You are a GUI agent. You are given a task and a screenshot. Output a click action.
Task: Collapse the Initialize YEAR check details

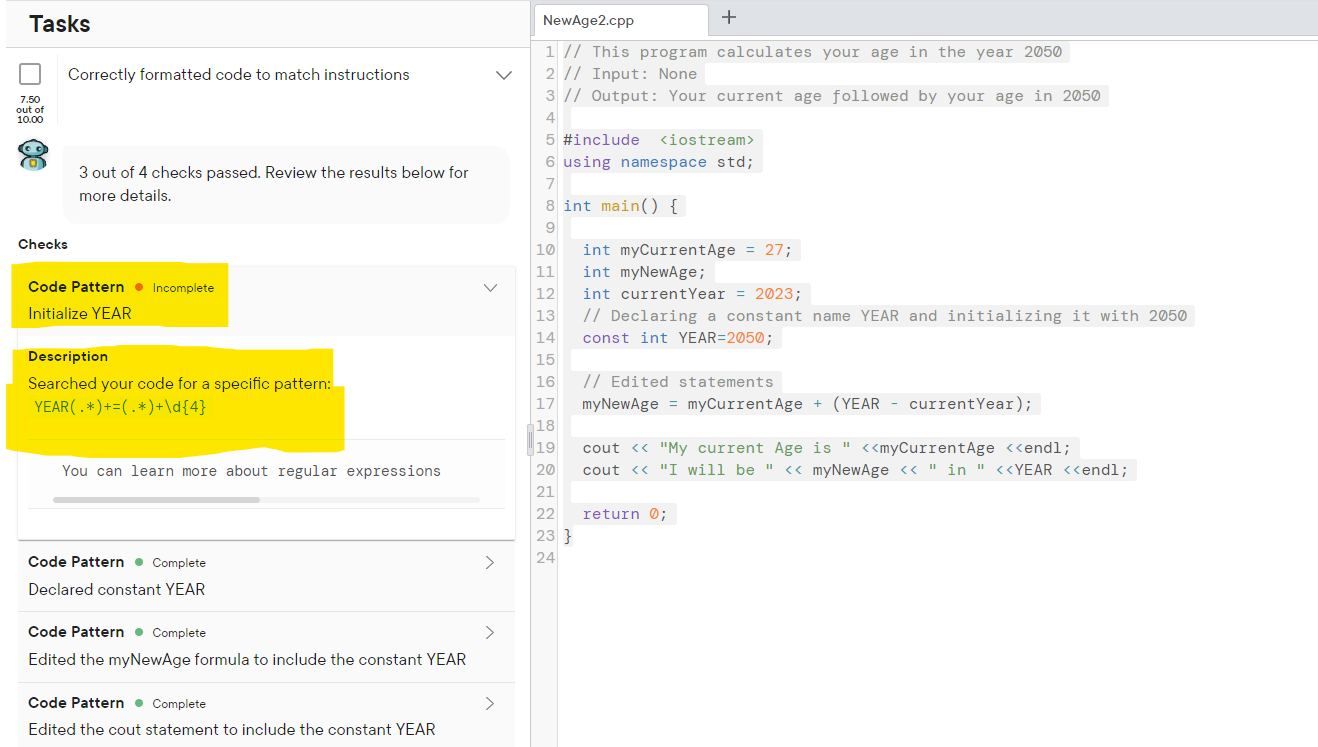(x=490, y=287)
